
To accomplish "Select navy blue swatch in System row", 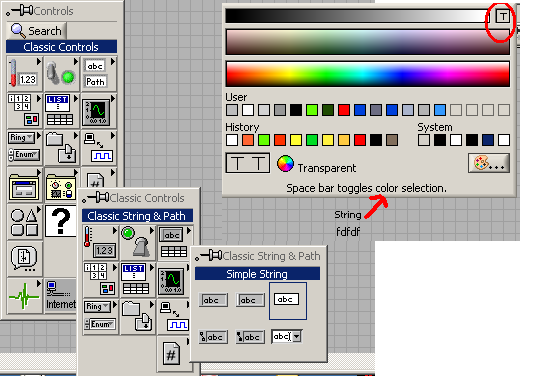I will point(488,140).
